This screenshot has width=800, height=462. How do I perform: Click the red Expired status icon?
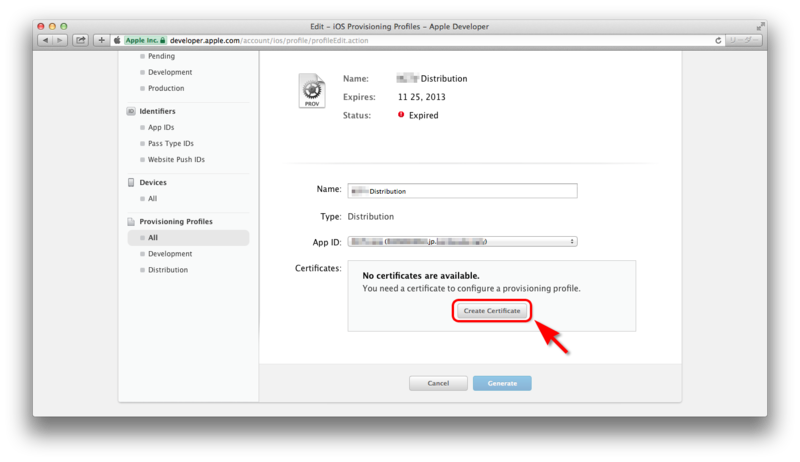point(401,115)
